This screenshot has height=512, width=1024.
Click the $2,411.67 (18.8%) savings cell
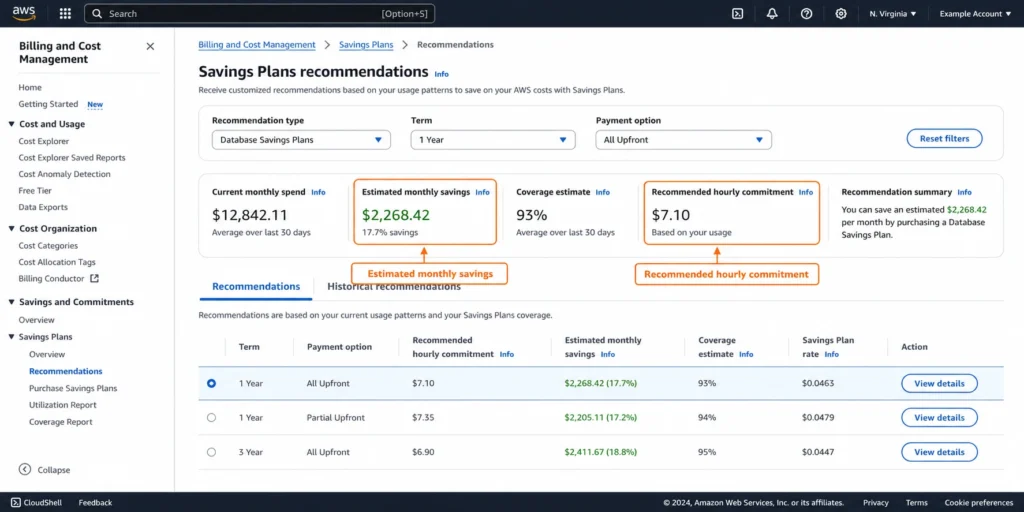pyautogui.click(x=601, y=452)
